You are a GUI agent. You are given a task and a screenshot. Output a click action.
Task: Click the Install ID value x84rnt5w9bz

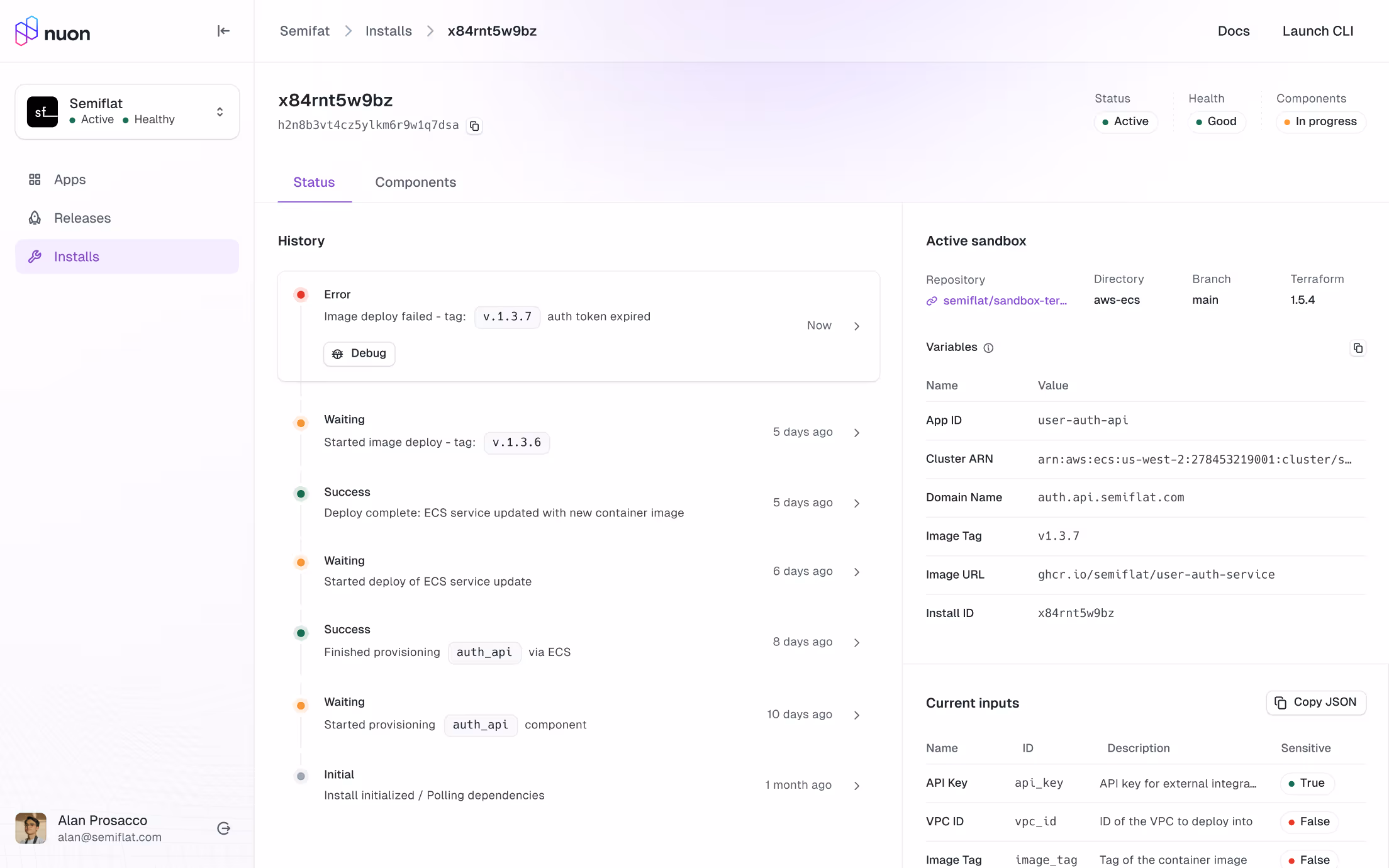point(1076,613)
